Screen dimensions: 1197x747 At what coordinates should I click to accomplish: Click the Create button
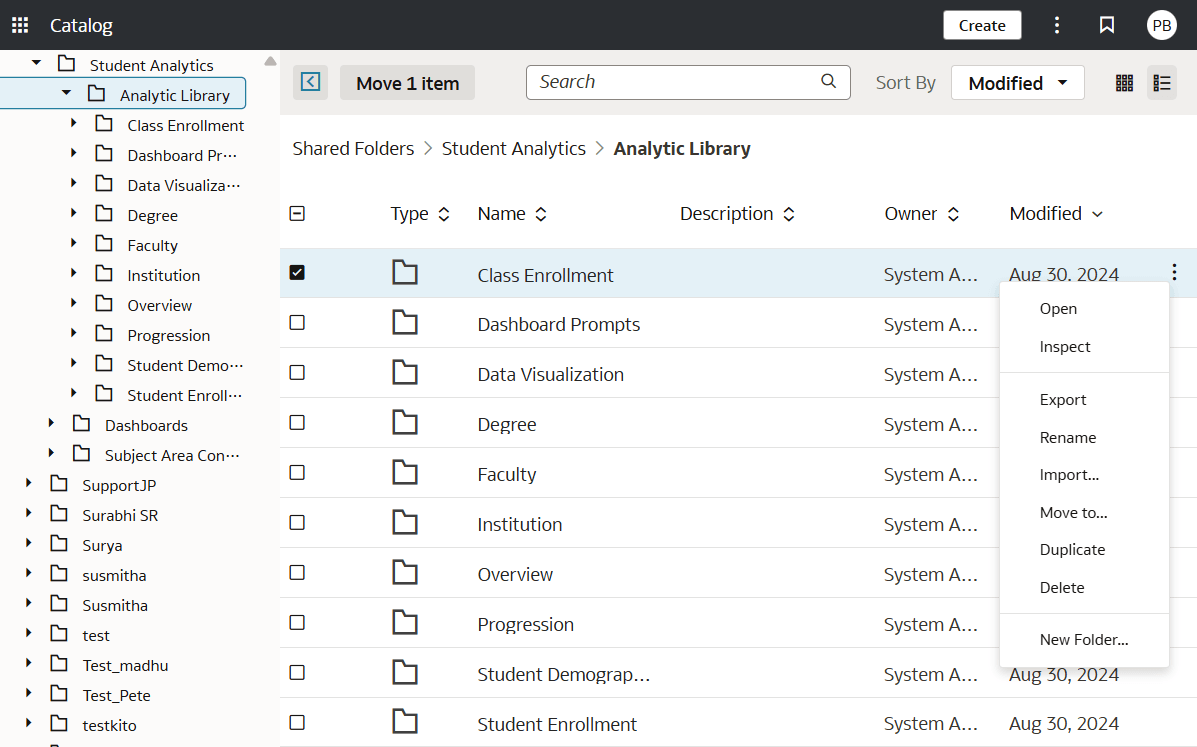pyautogui.click(x=981, y=25)
